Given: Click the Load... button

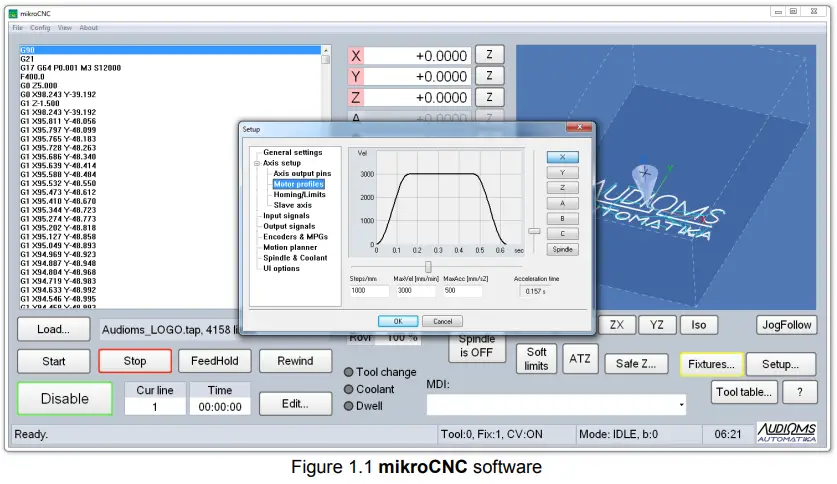Looking at the screenshot, I should [x=53, y=329].
